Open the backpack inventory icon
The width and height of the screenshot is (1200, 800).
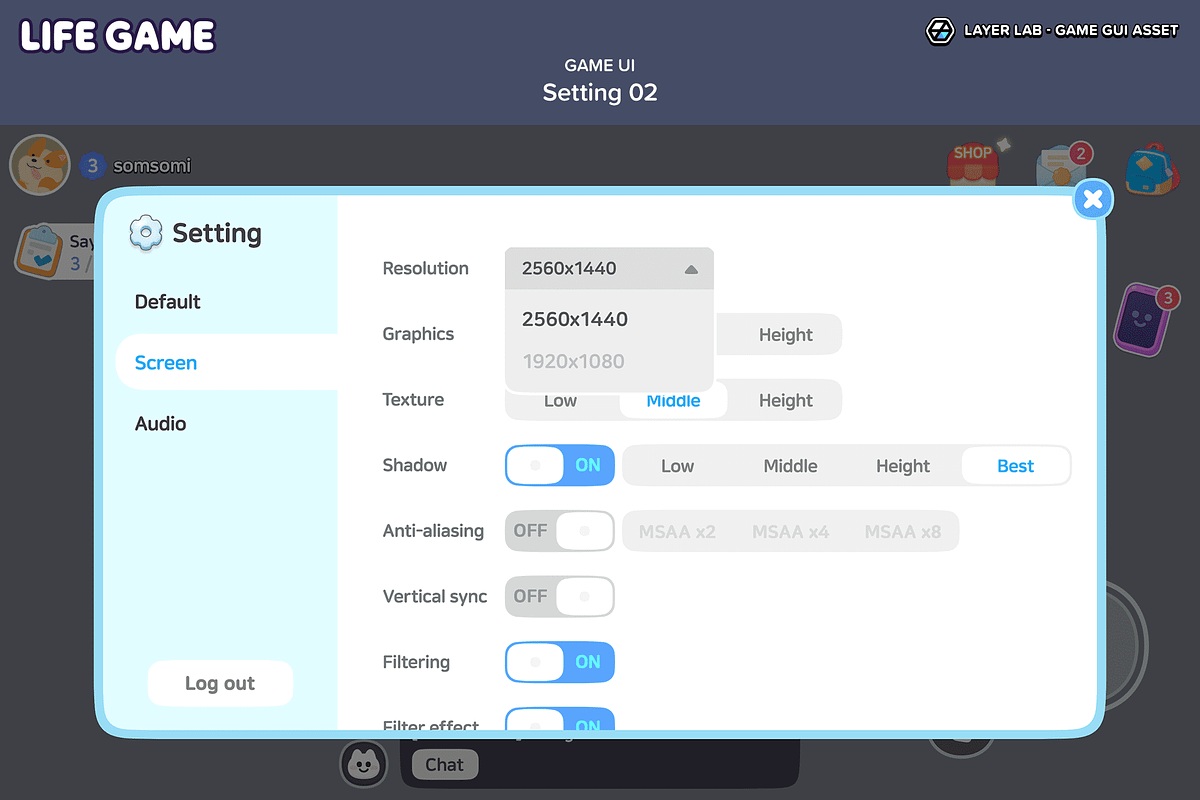point(1152,167)
